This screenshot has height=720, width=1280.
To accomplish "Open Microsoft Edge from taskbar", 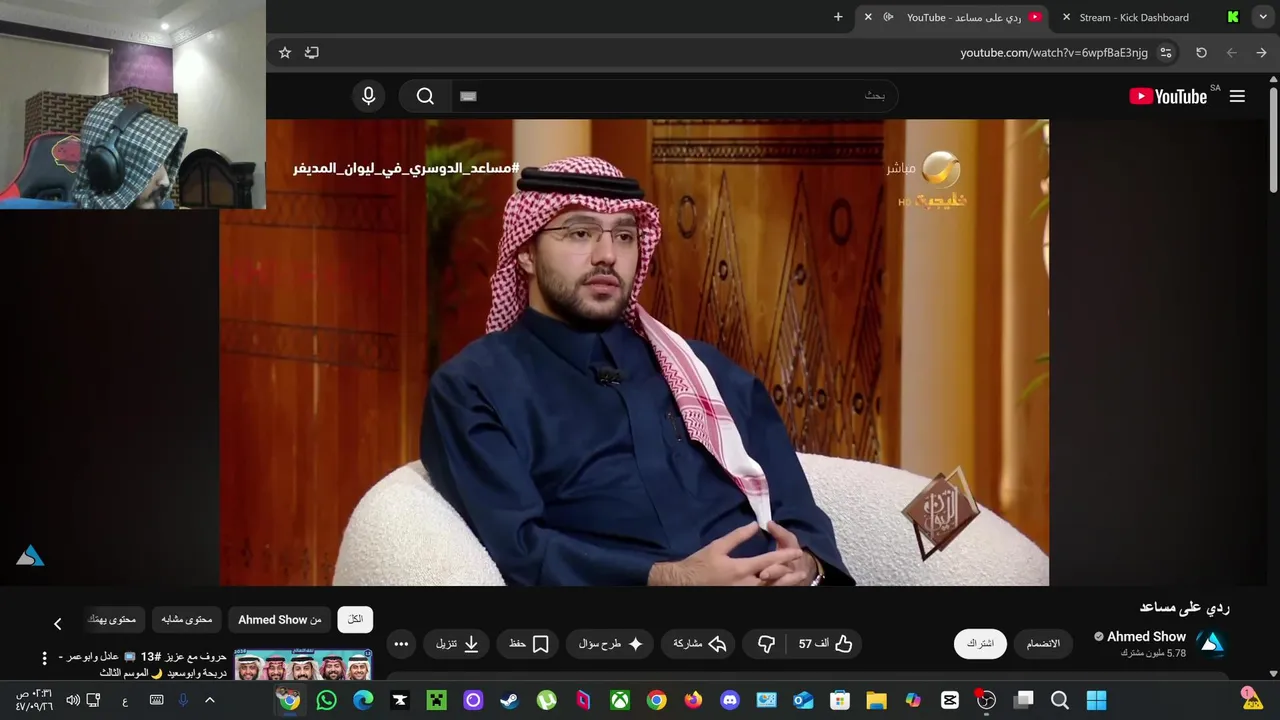I will [363, 700].
